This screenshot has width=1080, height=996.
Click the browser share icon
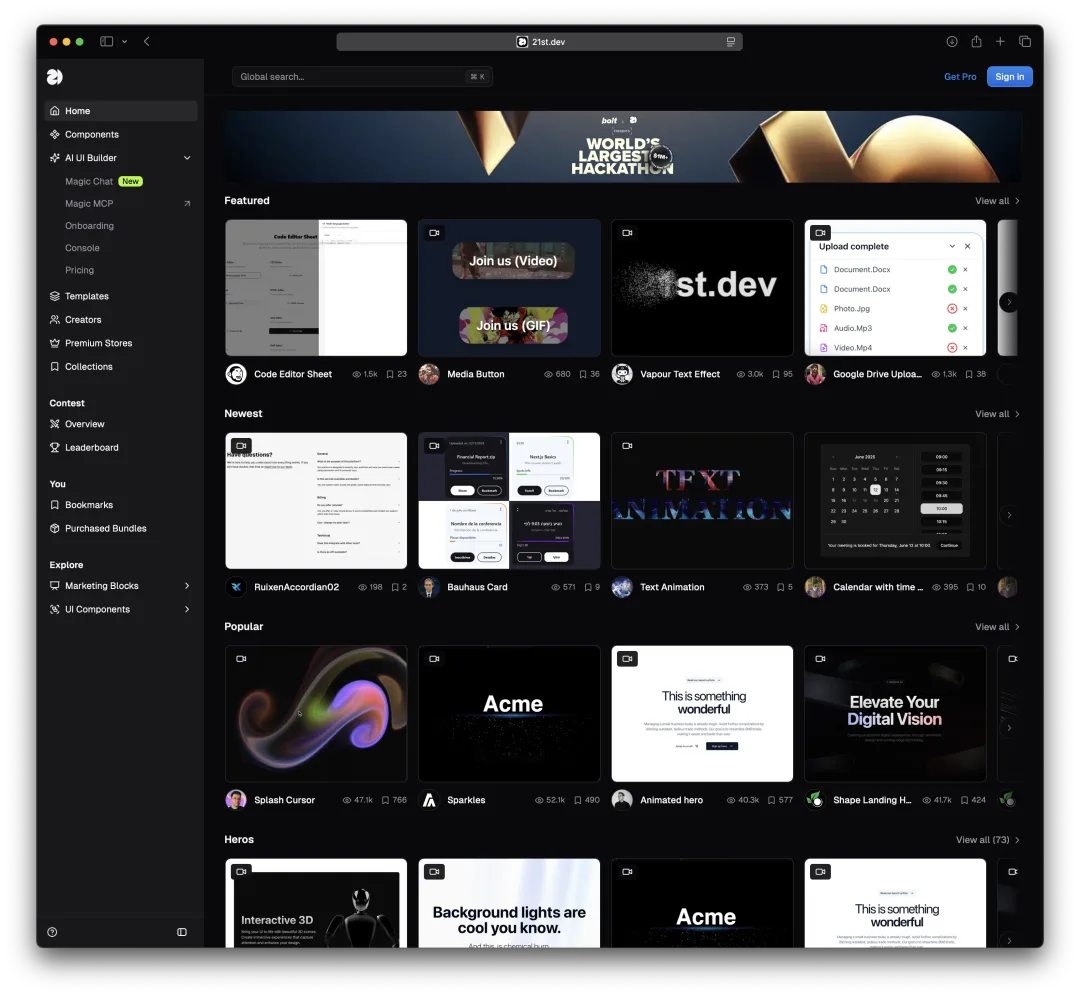(976, 41)
